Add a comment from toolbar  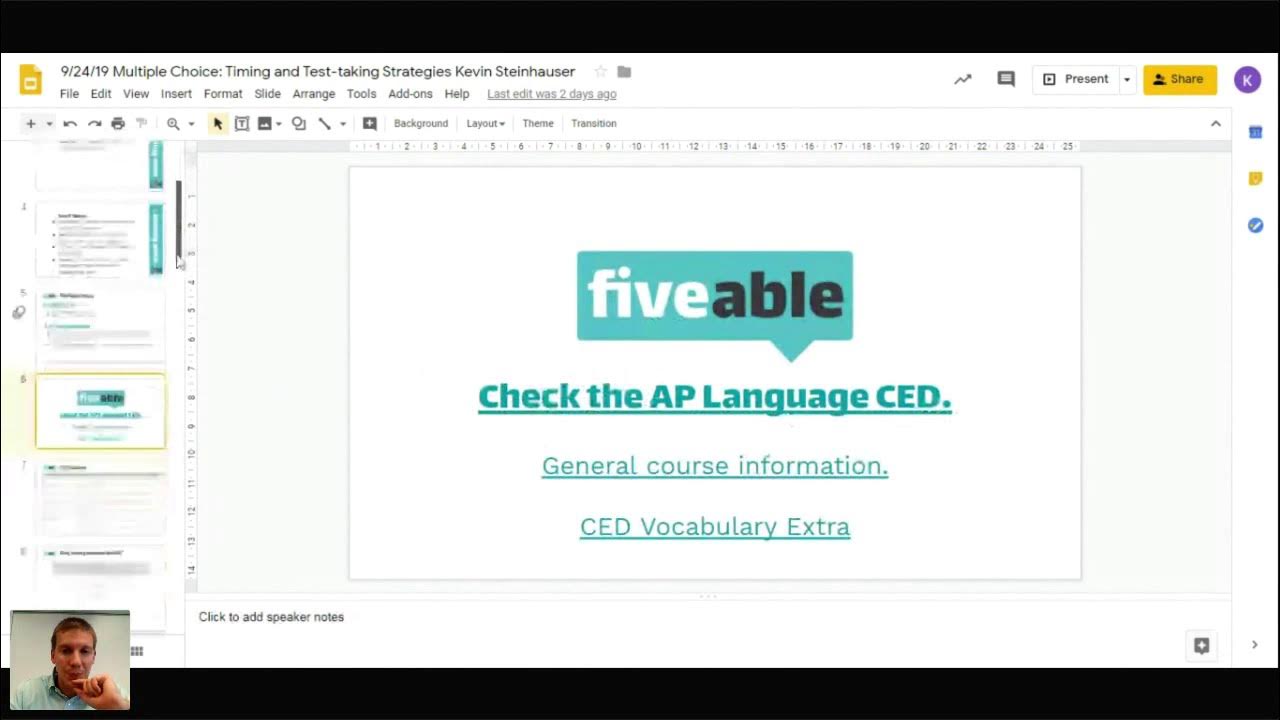(369, 124)
